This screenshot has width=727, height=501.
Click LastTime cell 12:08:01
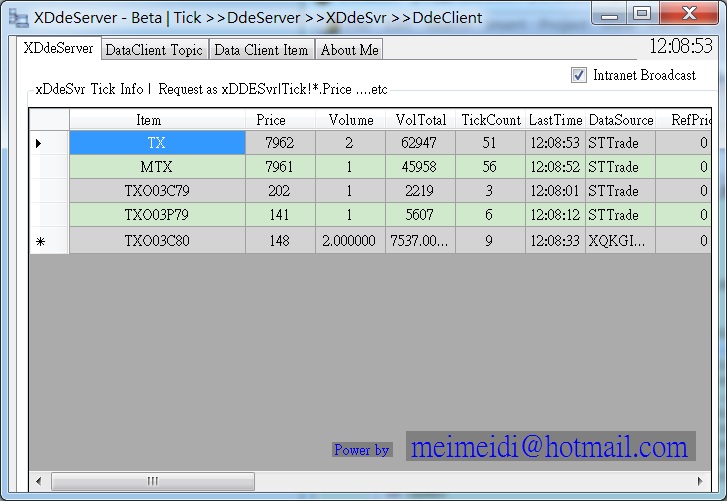555,191
